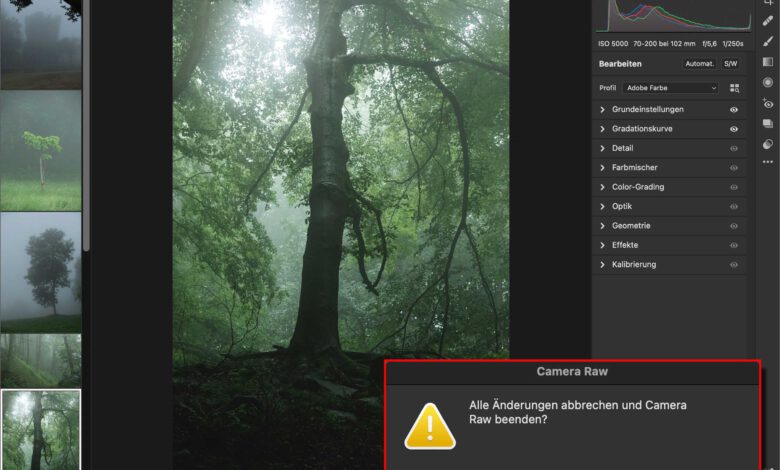Toggle Grundeinstellungen panel visibility eye
780x470 pixels.
734,109
